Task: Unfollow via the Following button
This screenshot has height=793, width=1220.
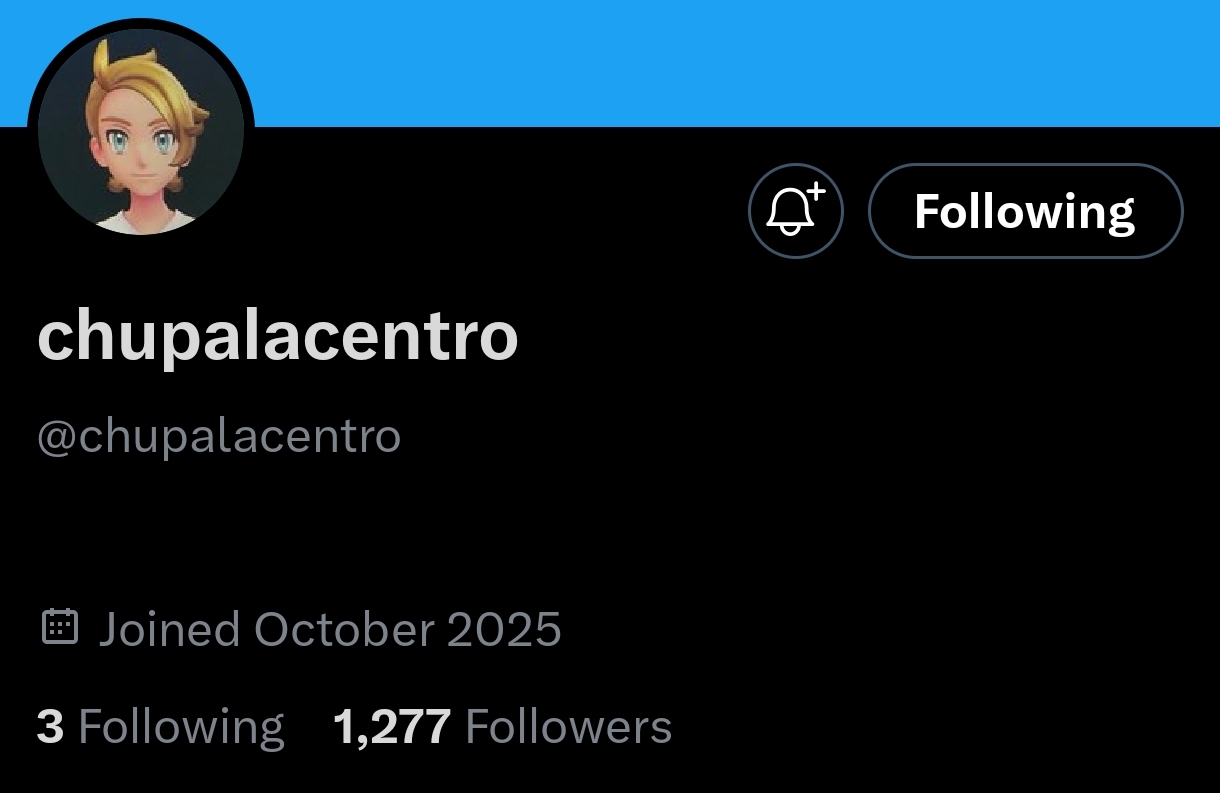Action: 1025,211
